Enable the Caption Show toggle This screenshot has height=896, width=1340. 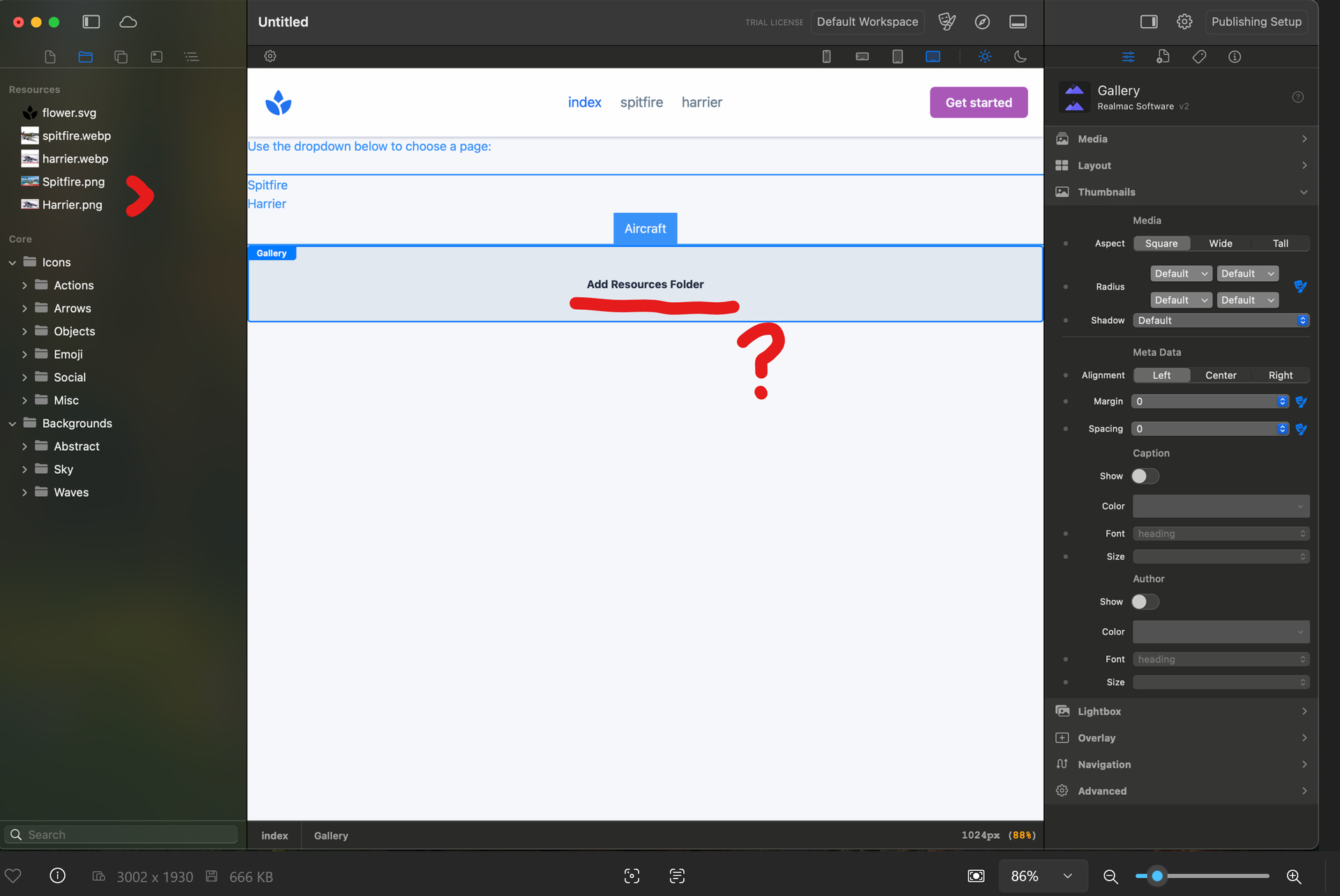[x=1145, y=476]
